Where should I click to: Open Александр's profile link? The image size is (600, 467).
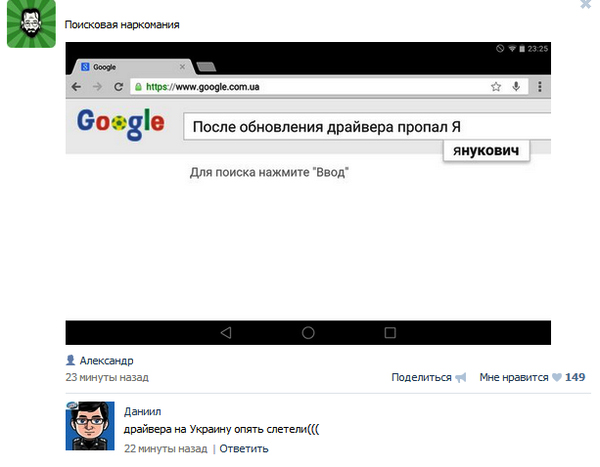pyautogui.click(x=106, y=361)
